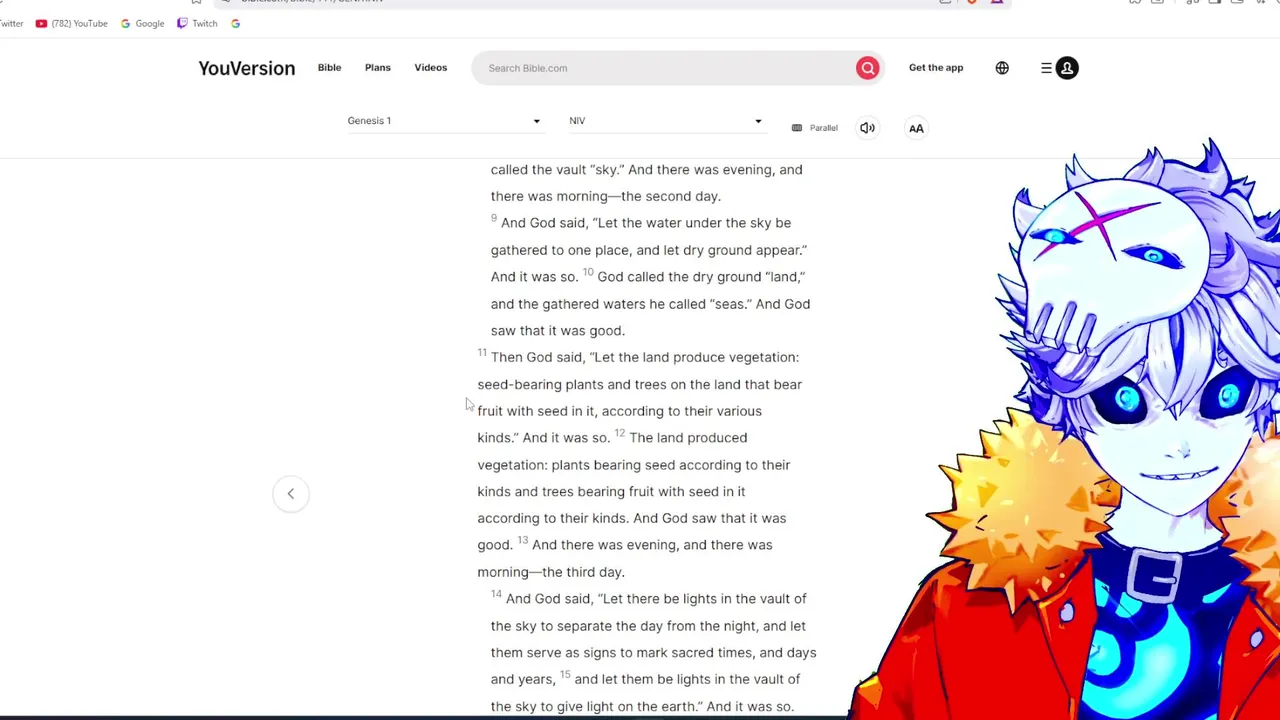Viewport: 1280px width, 720px height.
Task: Open AA font settings
Action: [916, 128]
